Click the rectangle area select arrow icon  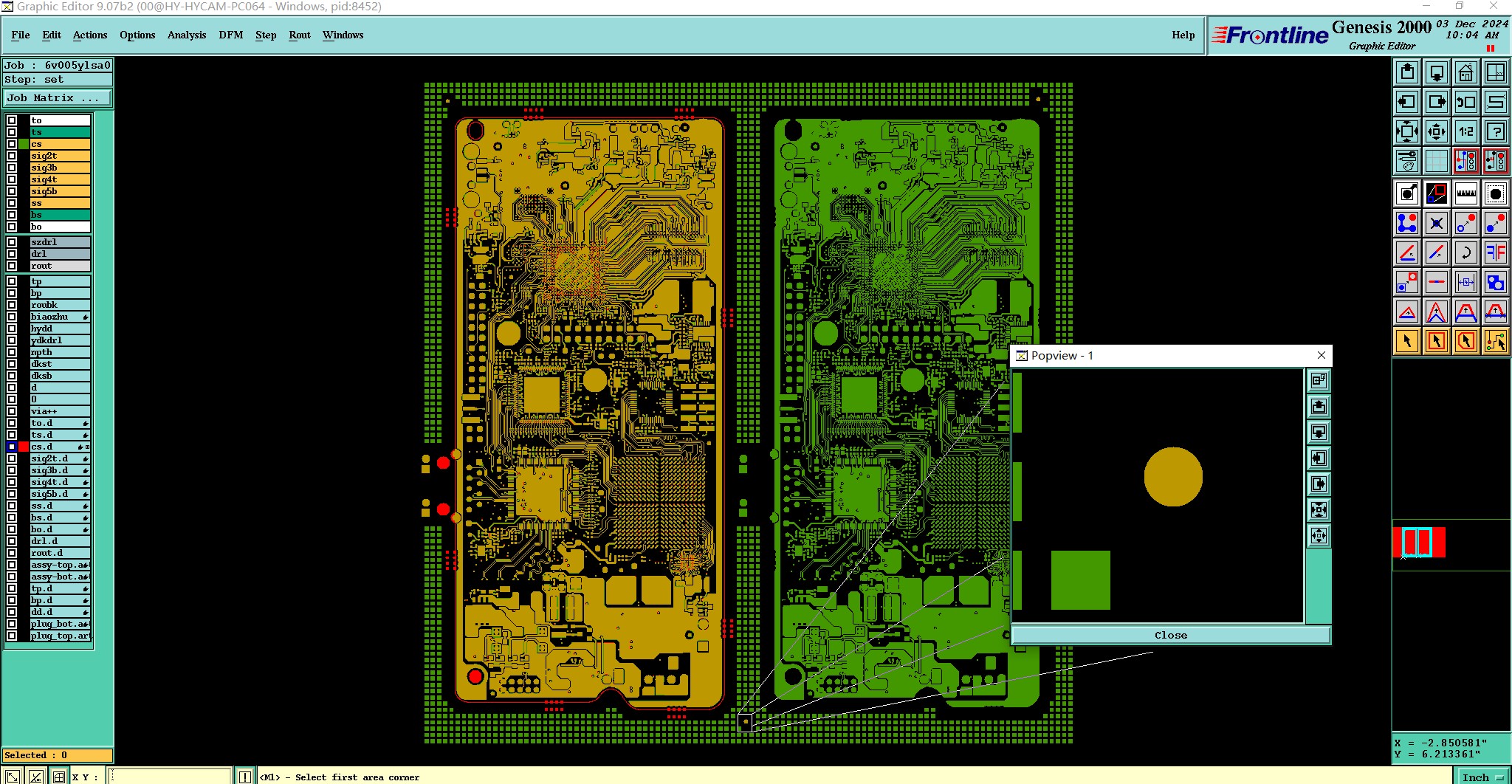(1437, 341)
